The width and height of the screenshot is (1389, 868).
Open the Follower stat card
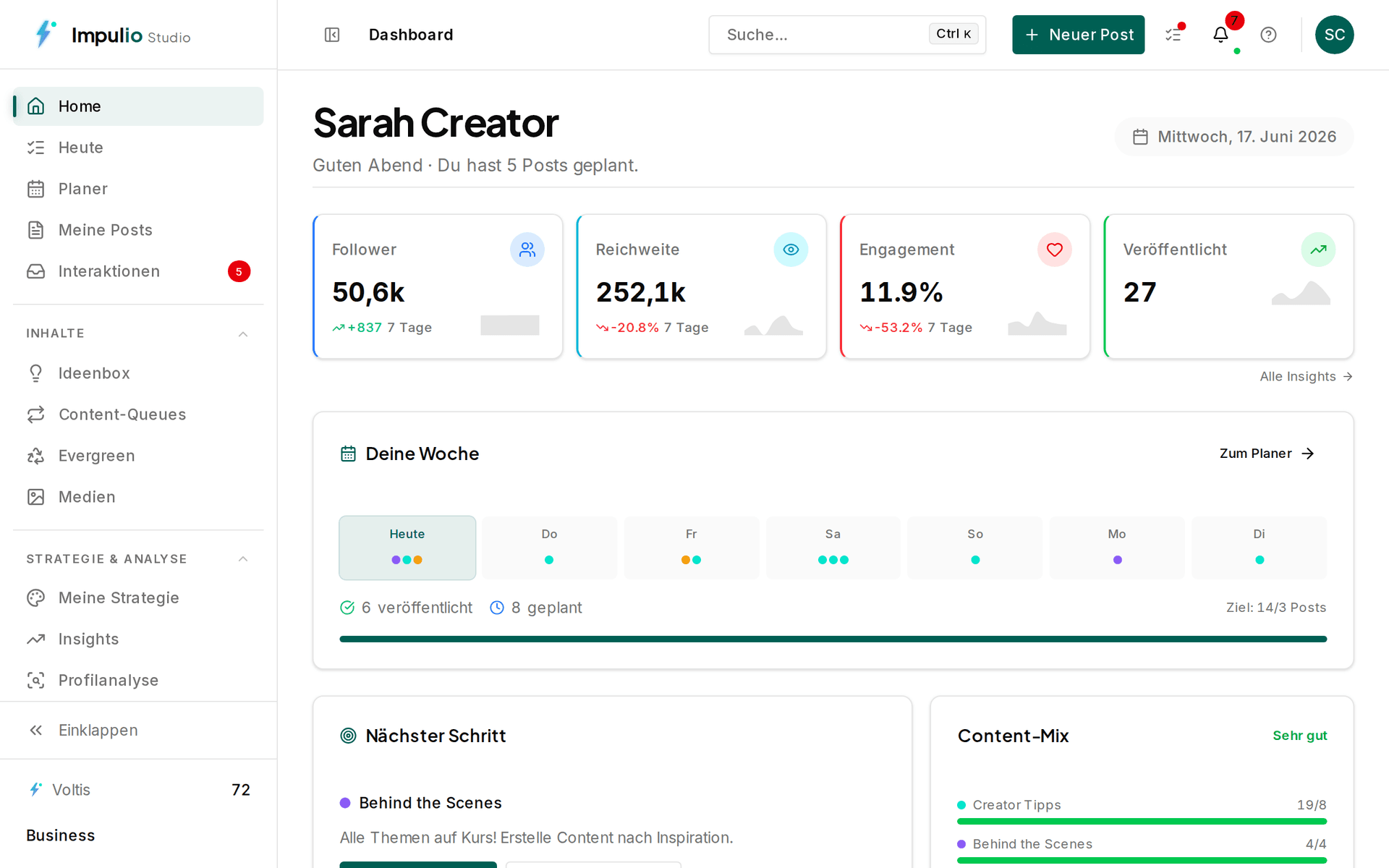(x=438, y=286)
